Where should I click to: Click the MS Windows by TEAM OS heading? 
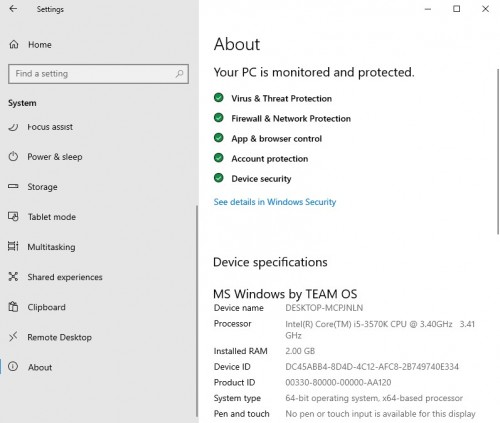tap(285, 294)
